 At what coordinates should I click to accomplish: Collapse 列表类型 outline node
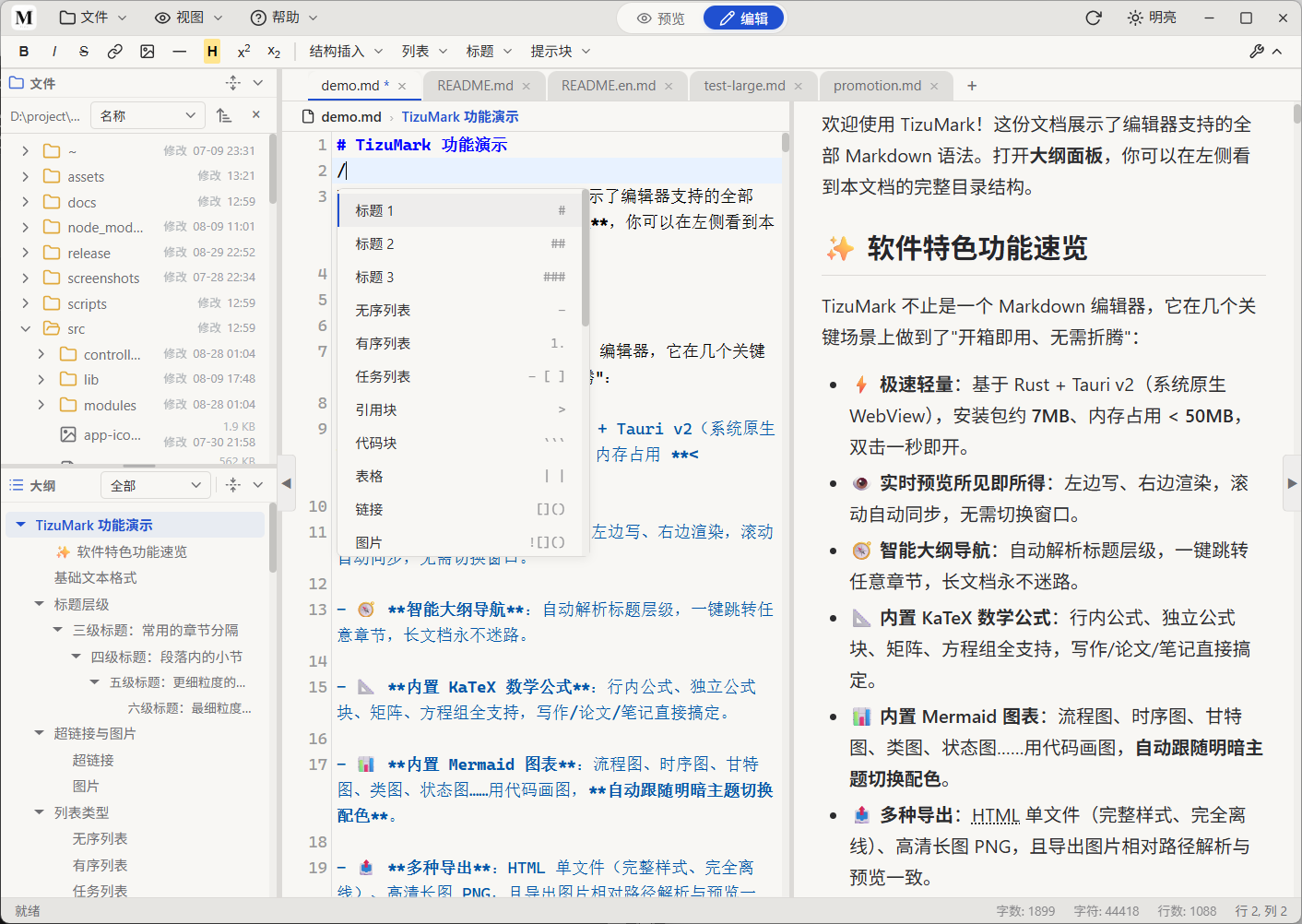tap(39, 812)
